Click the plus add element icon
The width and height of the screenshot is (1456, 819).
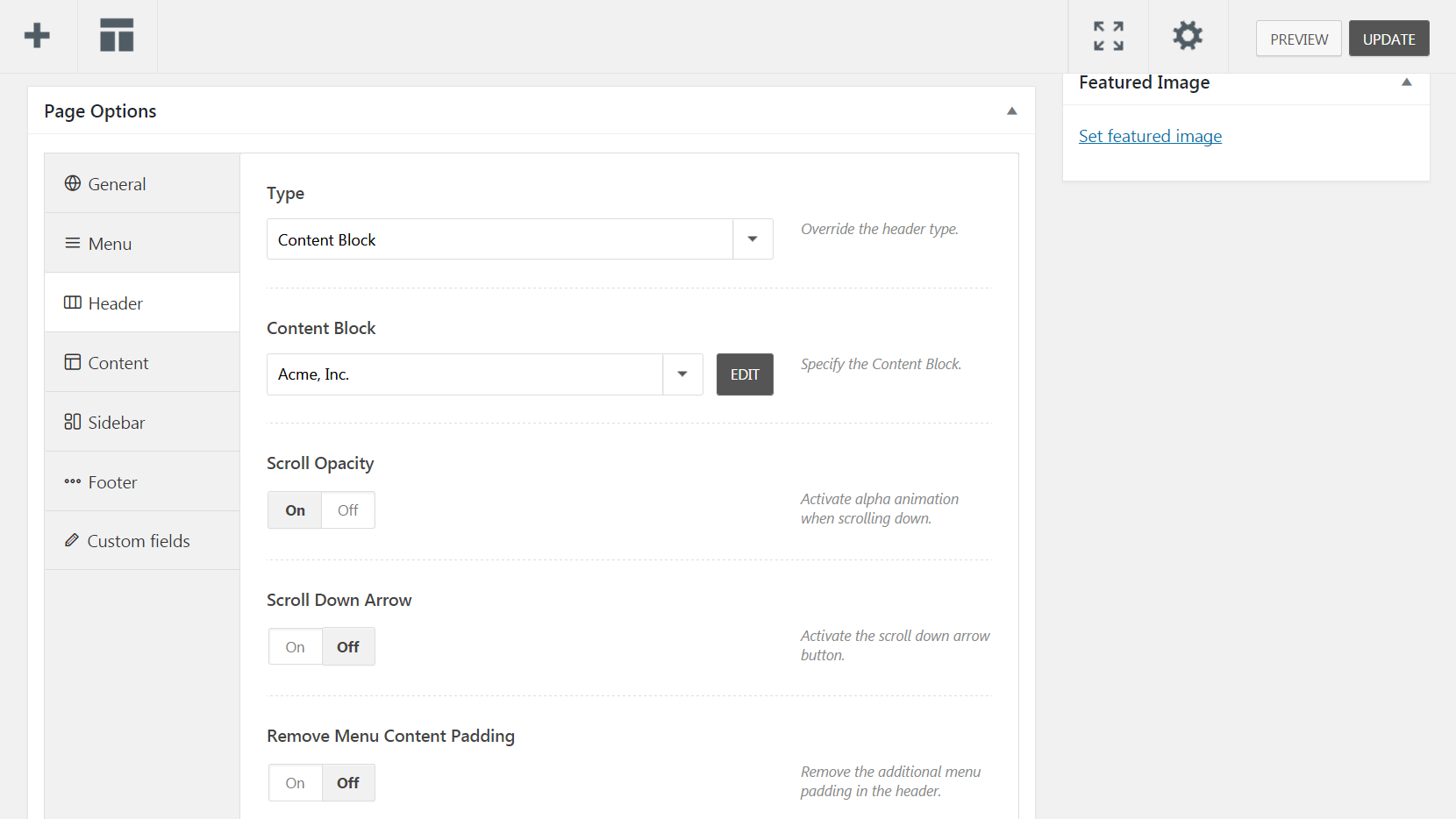point(37,36)
